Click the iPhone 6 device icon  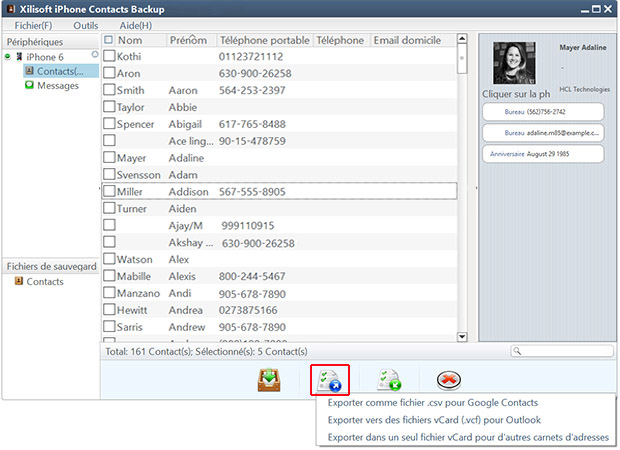click(19, 57)
